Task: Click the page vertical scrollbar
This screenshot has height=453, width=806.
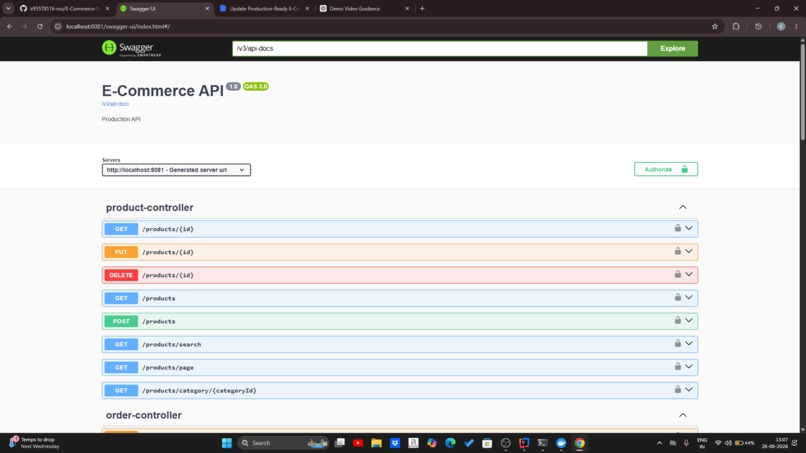Action: (x=802, y=93)
